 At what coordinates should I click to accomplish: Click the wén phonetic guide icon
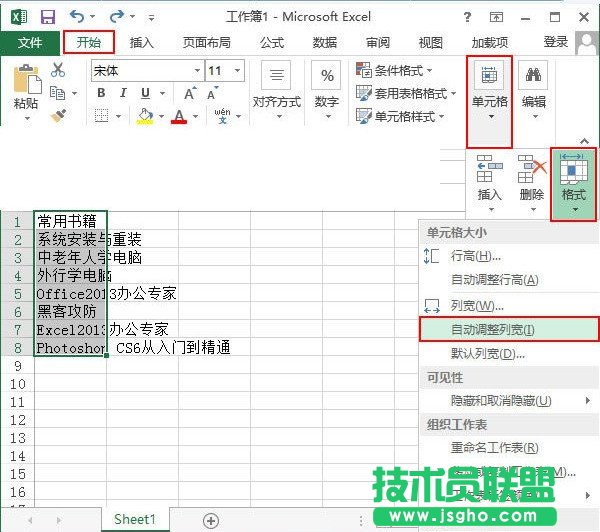(x=222, y=116)
